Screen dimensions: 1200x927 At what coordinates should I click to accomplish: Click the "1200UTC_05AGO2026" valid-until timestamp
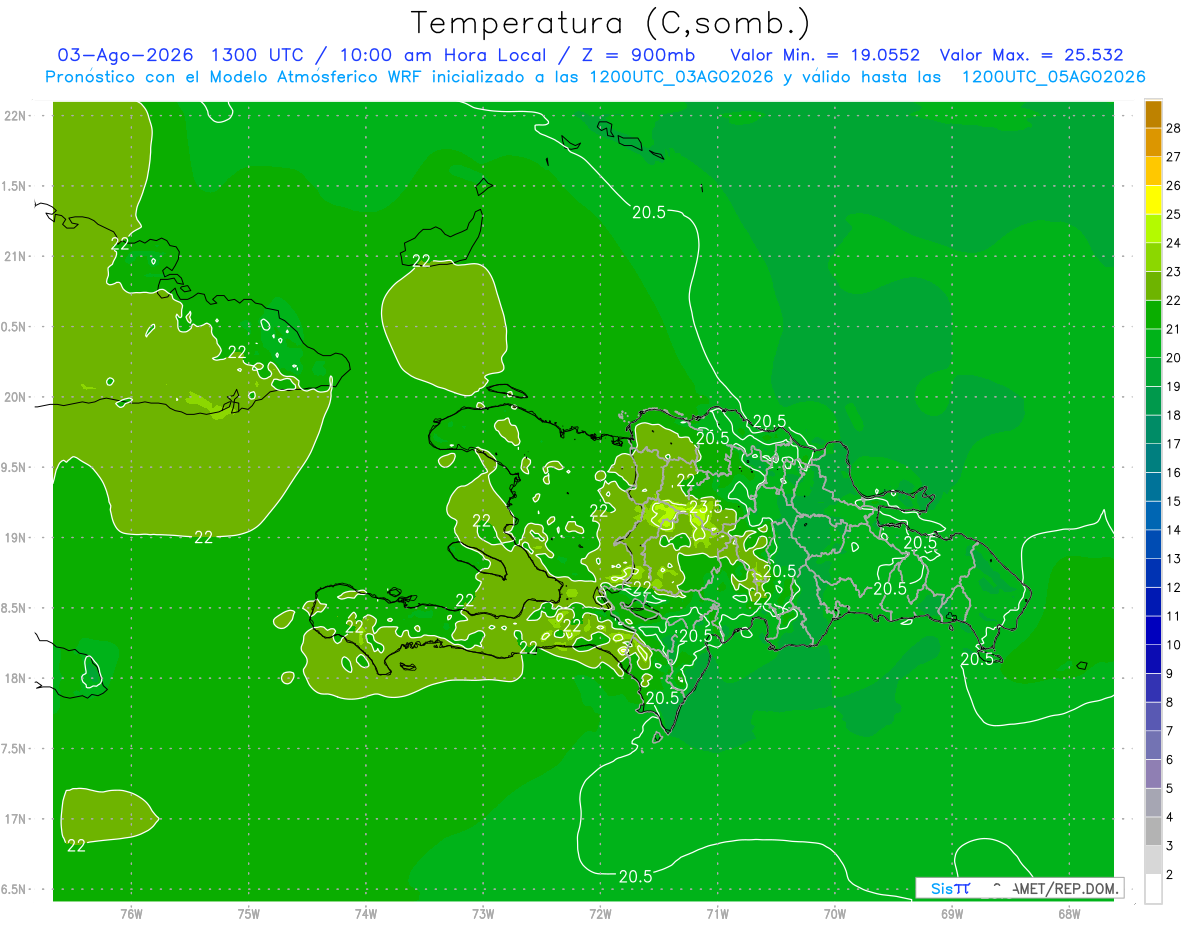[1053, 77]
